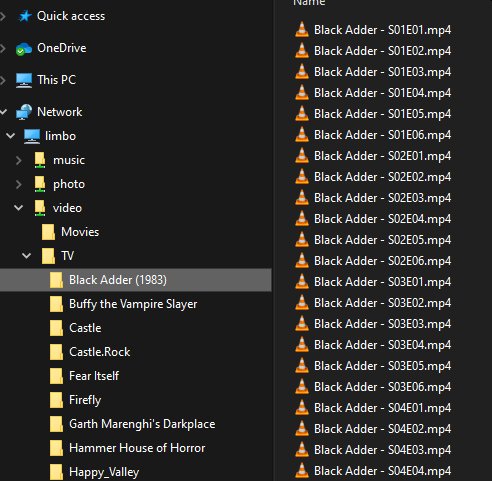This screenshot has width=492, height=481.
Task: Select file Black Adder - S03E01.mp4
Action: pos(382,282)
